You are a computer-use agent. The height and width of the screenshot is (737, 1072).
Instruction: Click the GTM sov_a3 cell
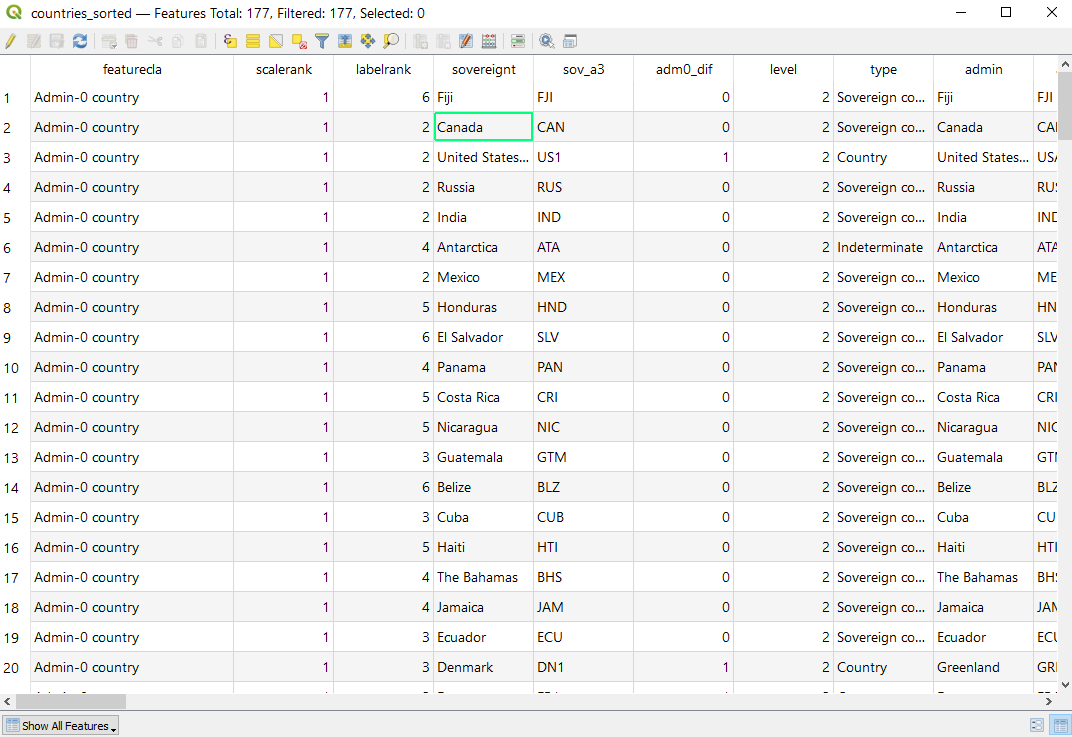tap(583, 457)
